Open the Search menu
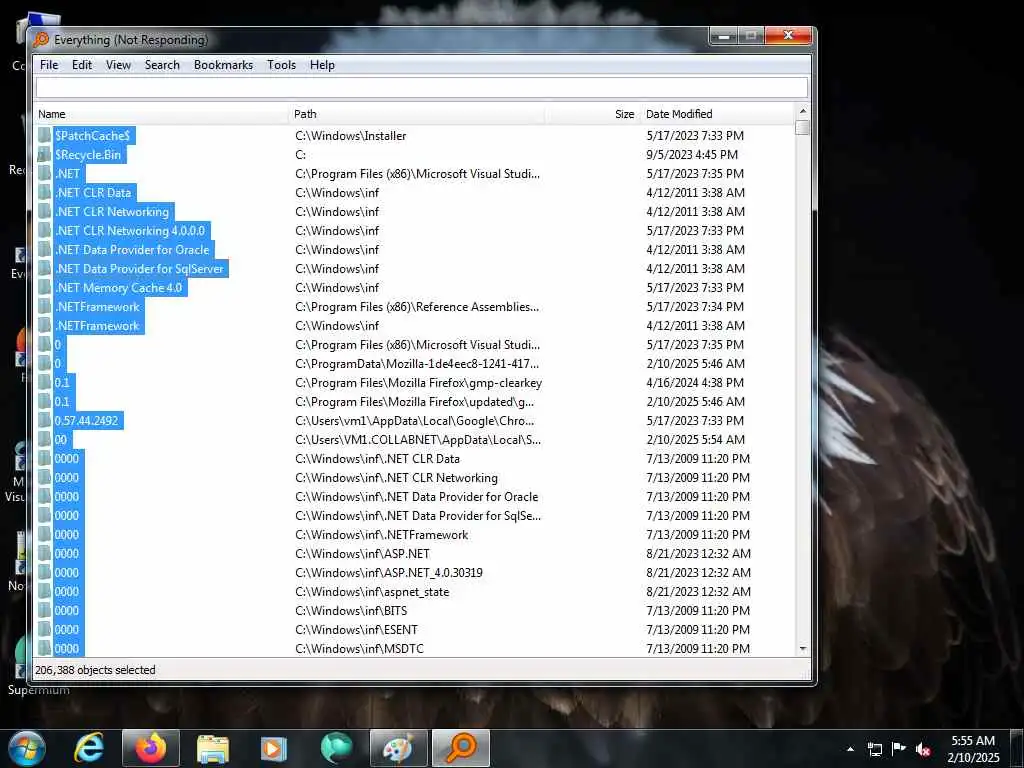 pos(162,65)
